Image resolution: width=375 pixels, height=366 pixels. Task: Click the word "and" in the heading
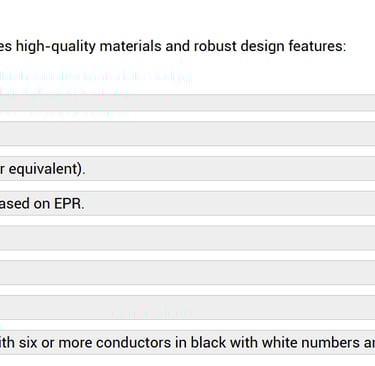[178, 46]
